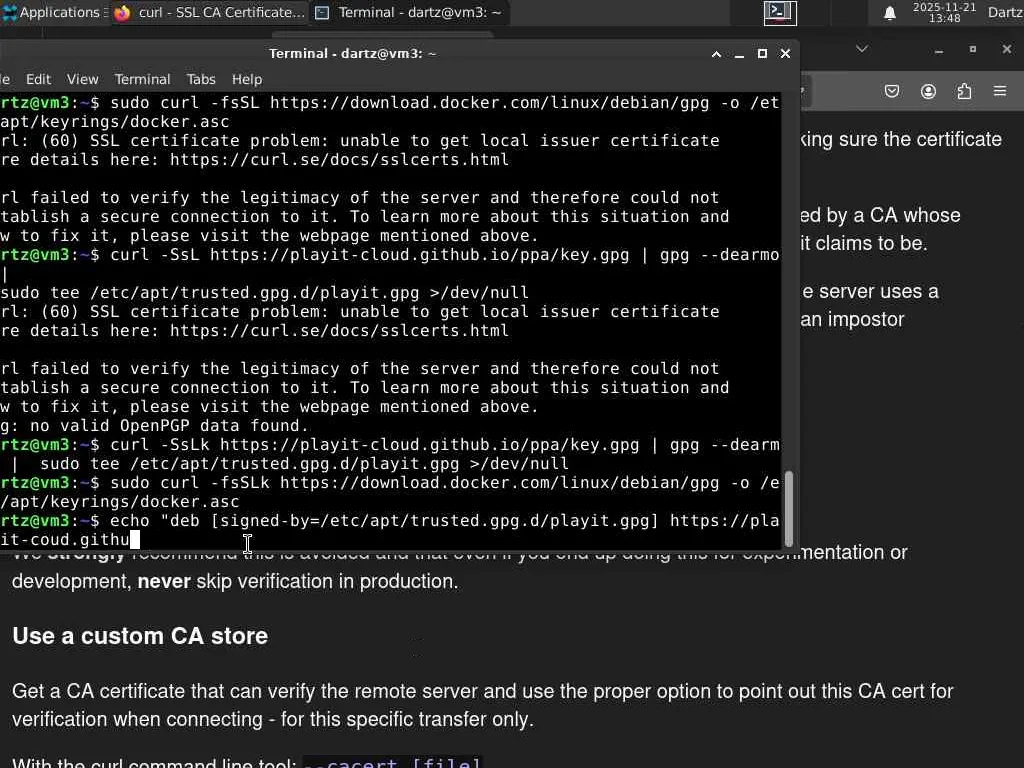1024x768 pixels.
Task: Minimize the Firefox window
Action: [939, 50]
